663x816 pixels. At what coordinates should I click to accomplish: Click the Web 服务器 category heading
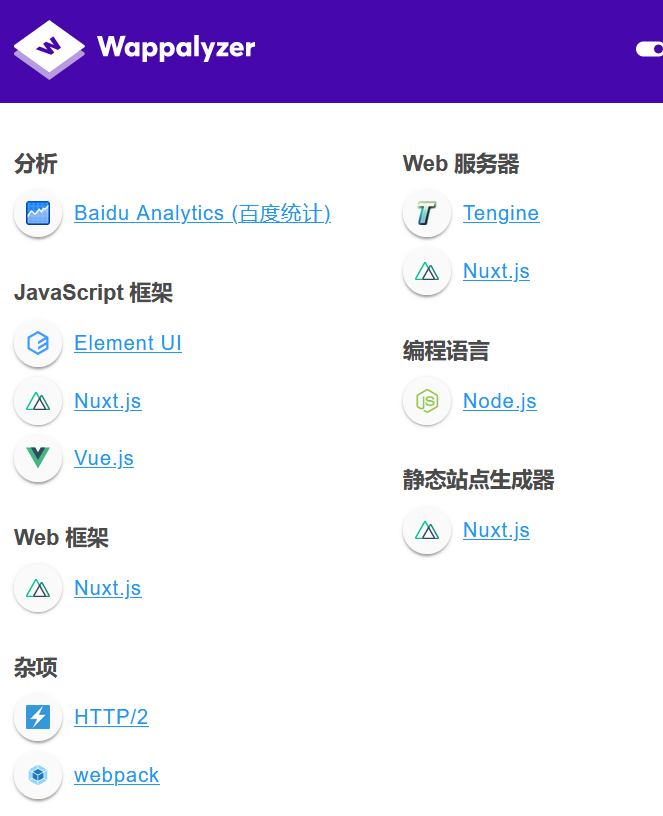461,163
